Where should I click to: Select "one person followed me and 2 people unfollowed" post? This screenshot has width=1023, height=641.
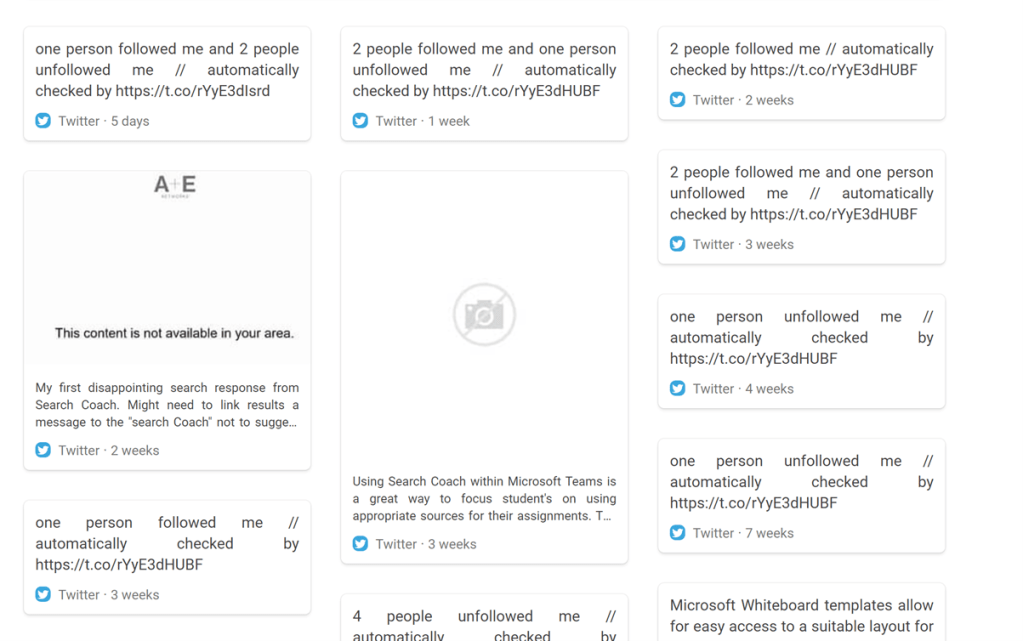point(167,70)
